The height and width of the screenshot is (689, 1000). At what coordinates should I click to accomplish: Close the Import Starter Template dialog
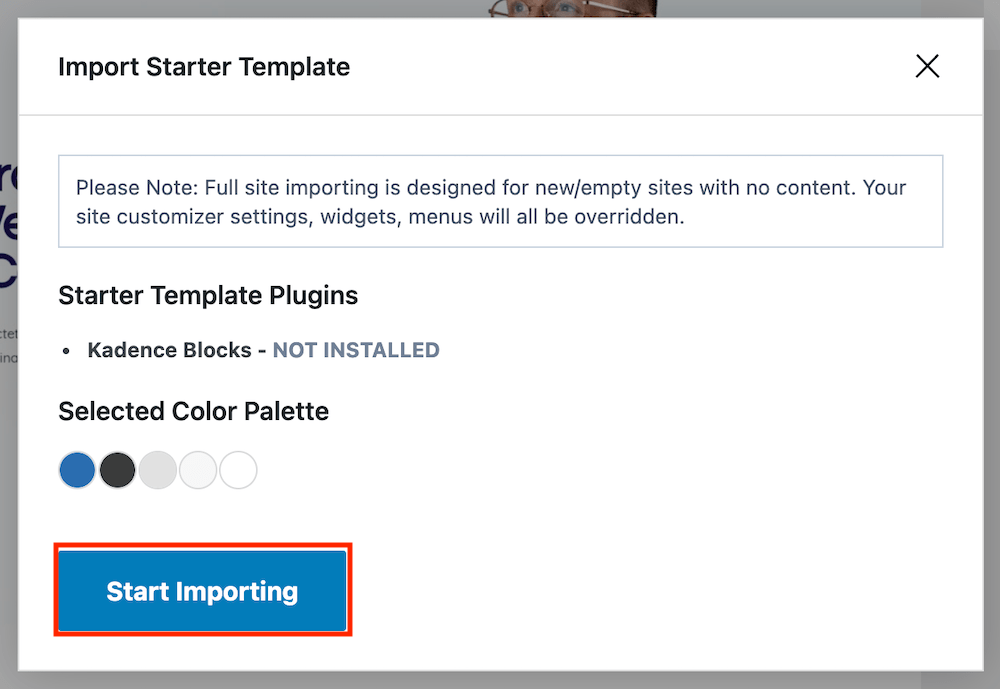[927, 66]
